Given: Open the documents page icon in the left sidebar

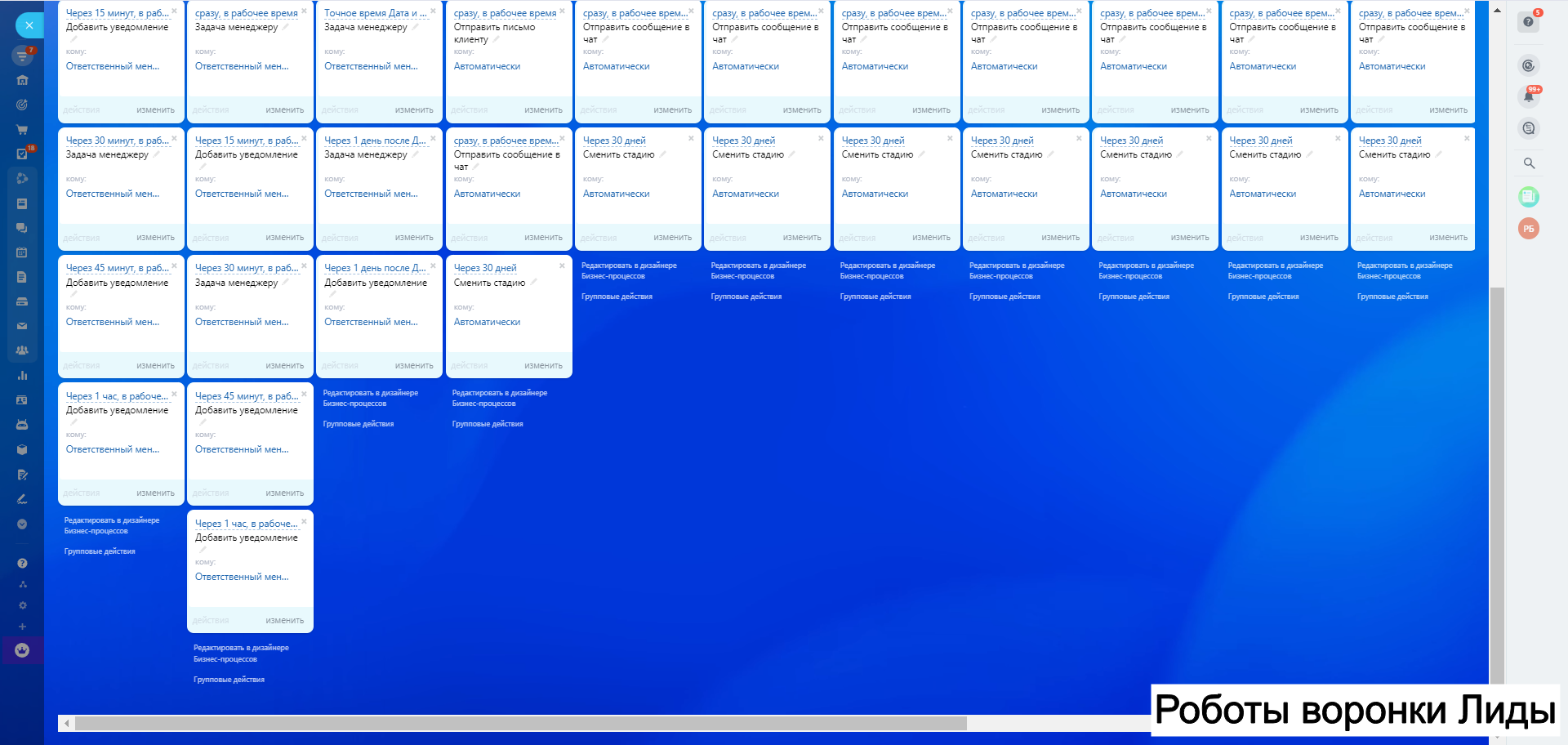Looking at the screenshot, I should [x=22, y=277].
